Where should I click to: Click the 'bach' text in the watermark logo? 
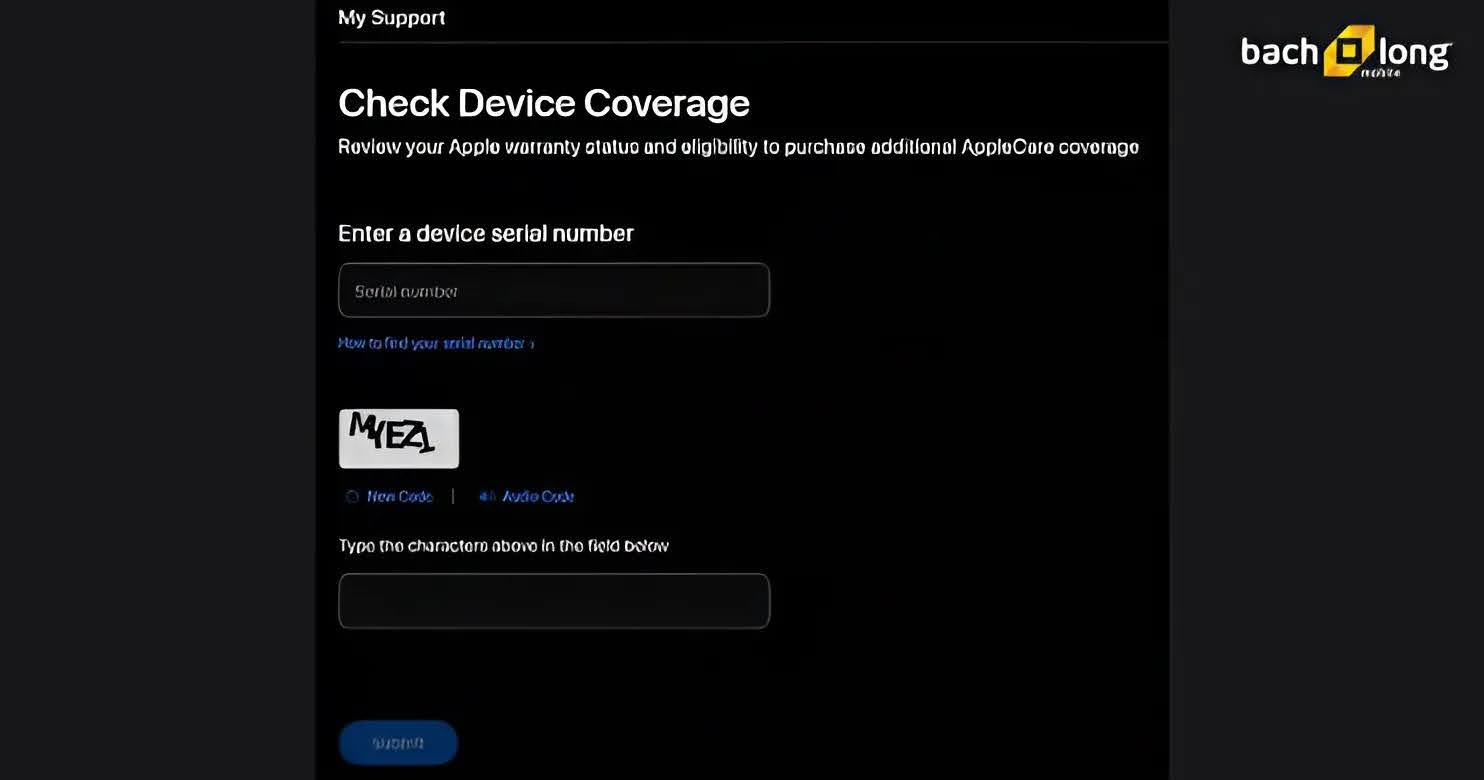pos(1279,52)
